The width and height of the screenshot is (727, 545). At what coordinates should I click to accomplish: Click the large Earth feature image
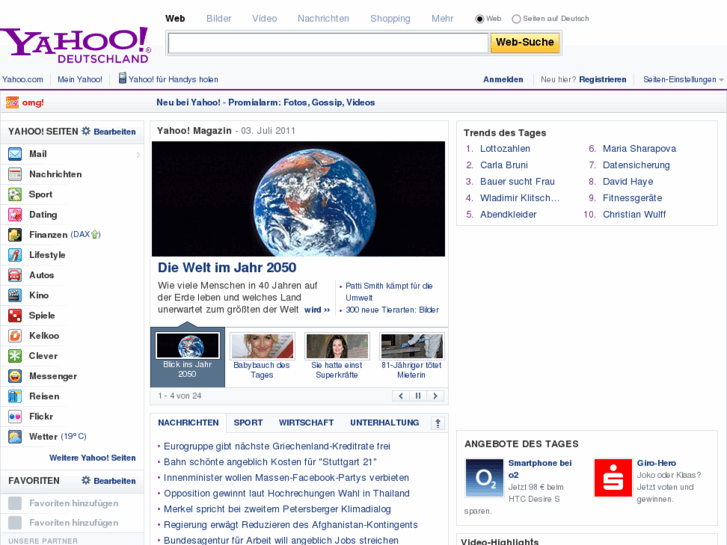(x=298, y=199)
